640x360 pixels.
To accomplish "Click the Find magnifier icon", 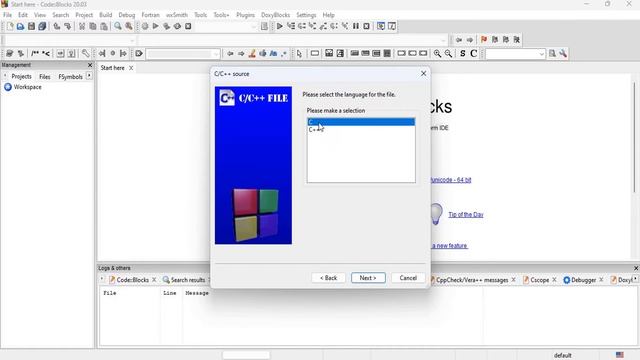I will 118,26.
